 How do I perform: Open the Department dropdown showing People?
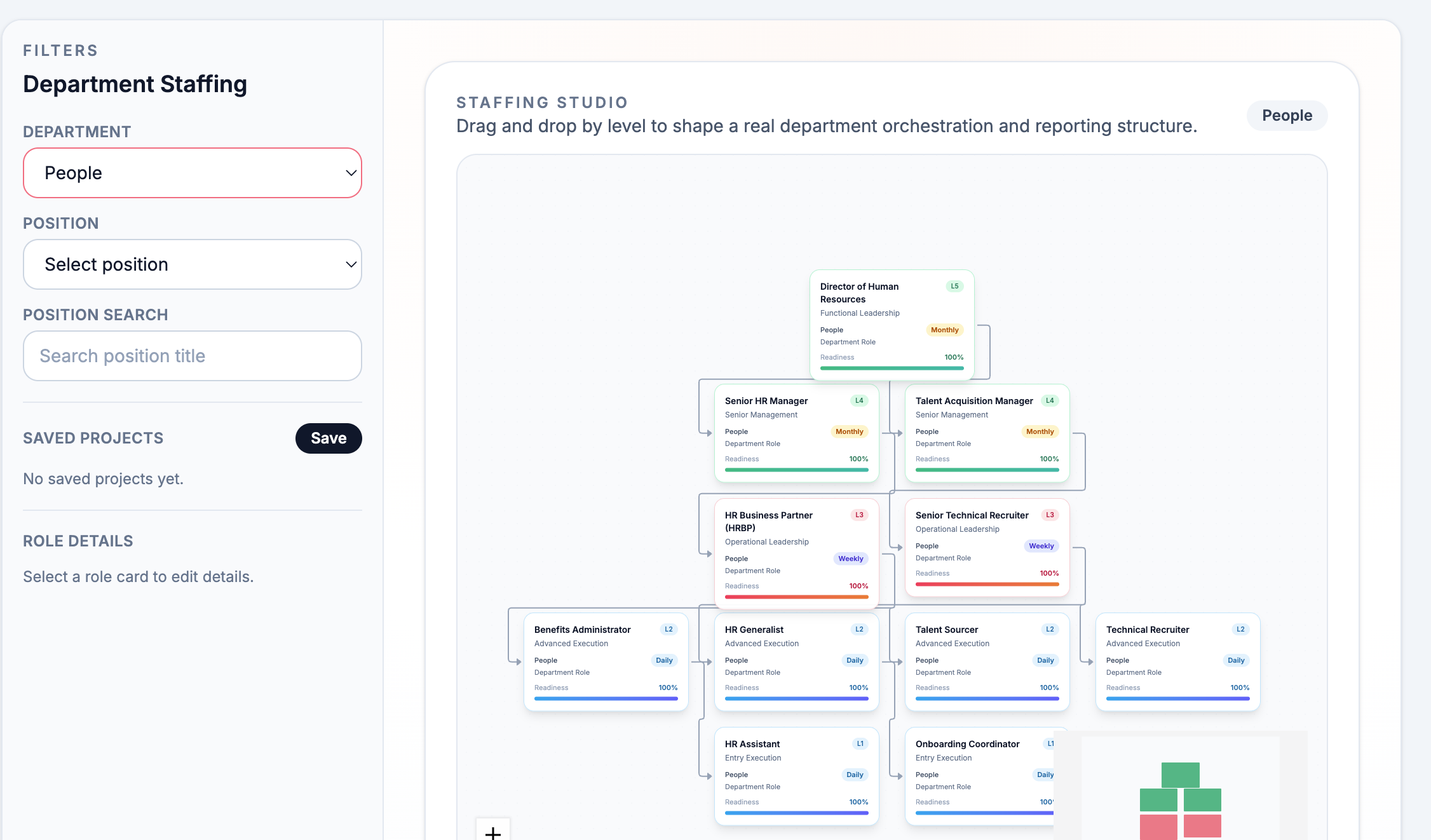click(192, 172)
